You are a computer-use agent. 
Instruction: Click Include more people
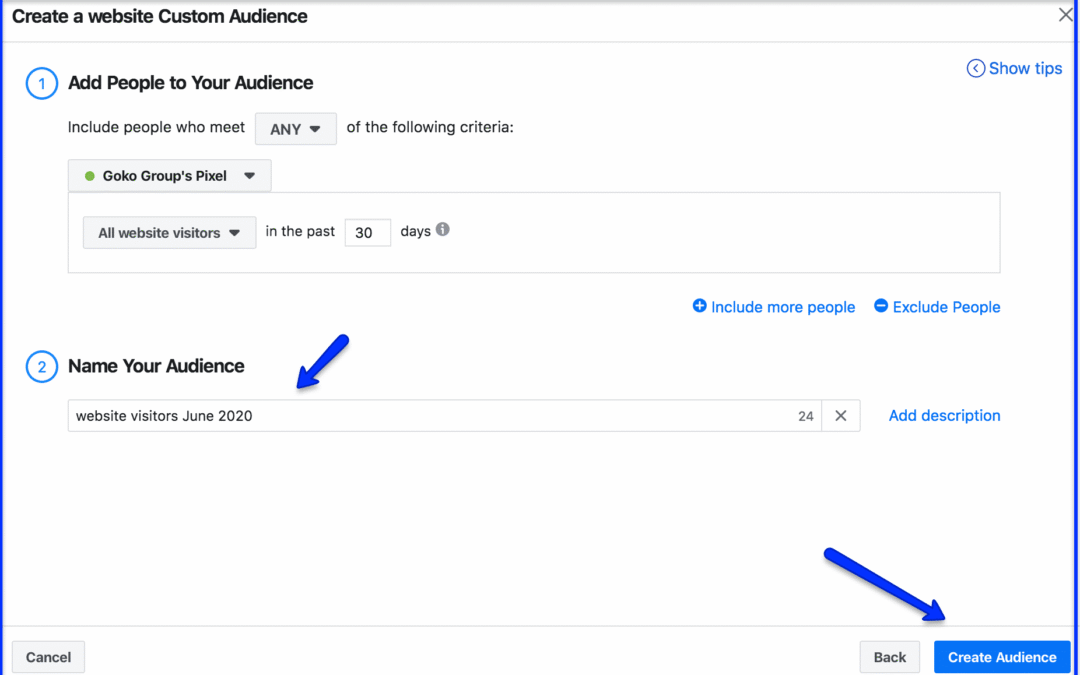click(782, 307)
